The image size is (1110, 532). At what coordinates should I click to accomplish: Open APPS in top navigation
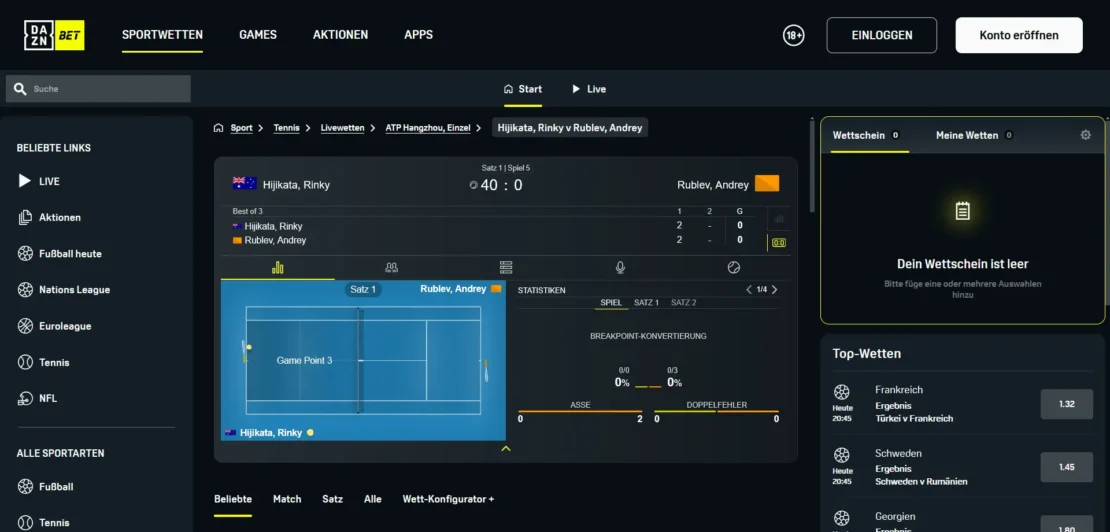click(418, 35)
